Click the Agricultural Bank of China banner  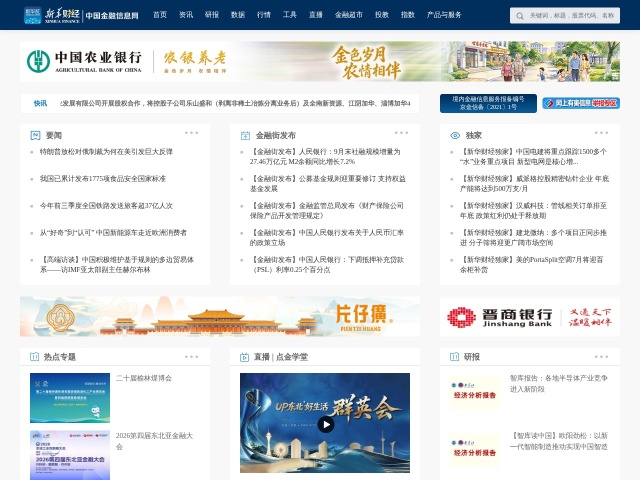320,61
